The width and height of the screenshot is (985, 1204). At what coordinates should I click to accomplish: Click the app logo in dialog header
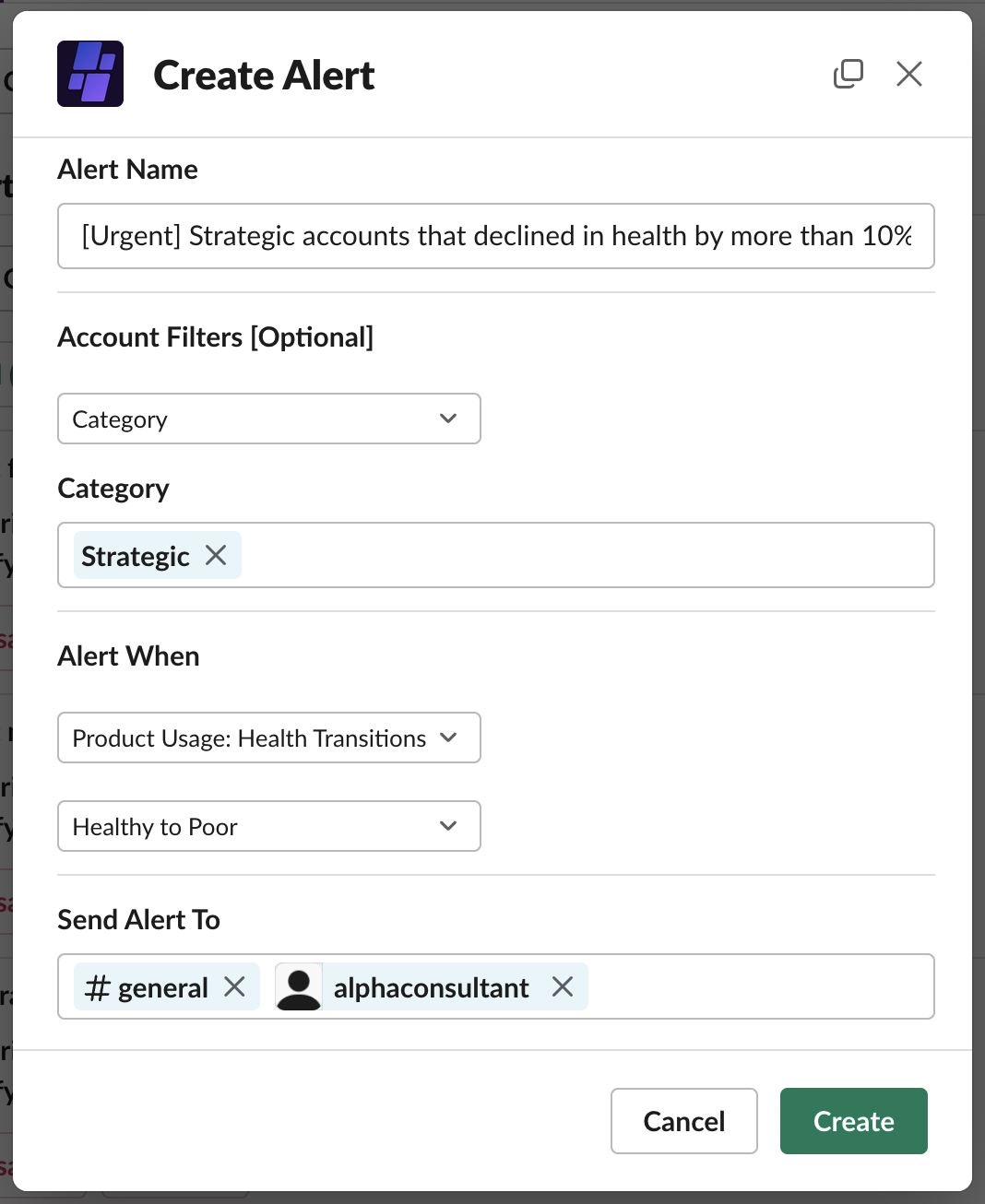(90, 74)
